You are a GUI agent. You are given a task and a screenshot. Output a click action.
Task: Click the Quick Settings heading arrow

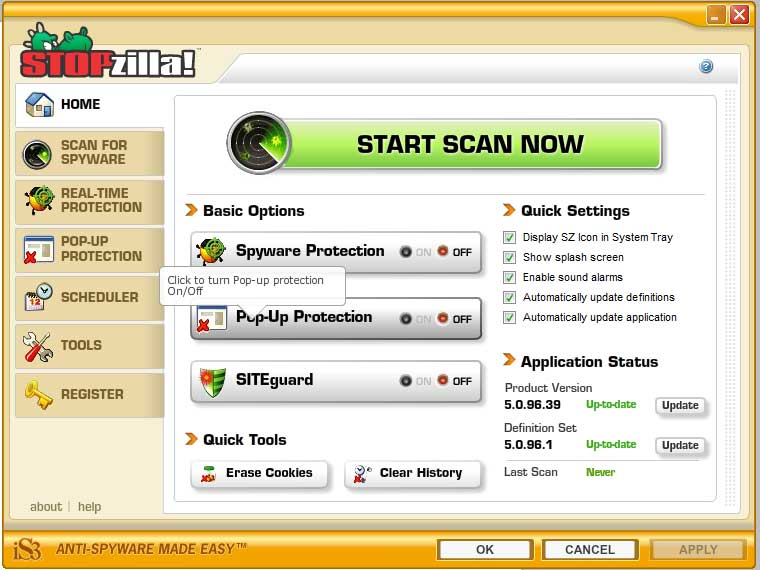[509, 210]
